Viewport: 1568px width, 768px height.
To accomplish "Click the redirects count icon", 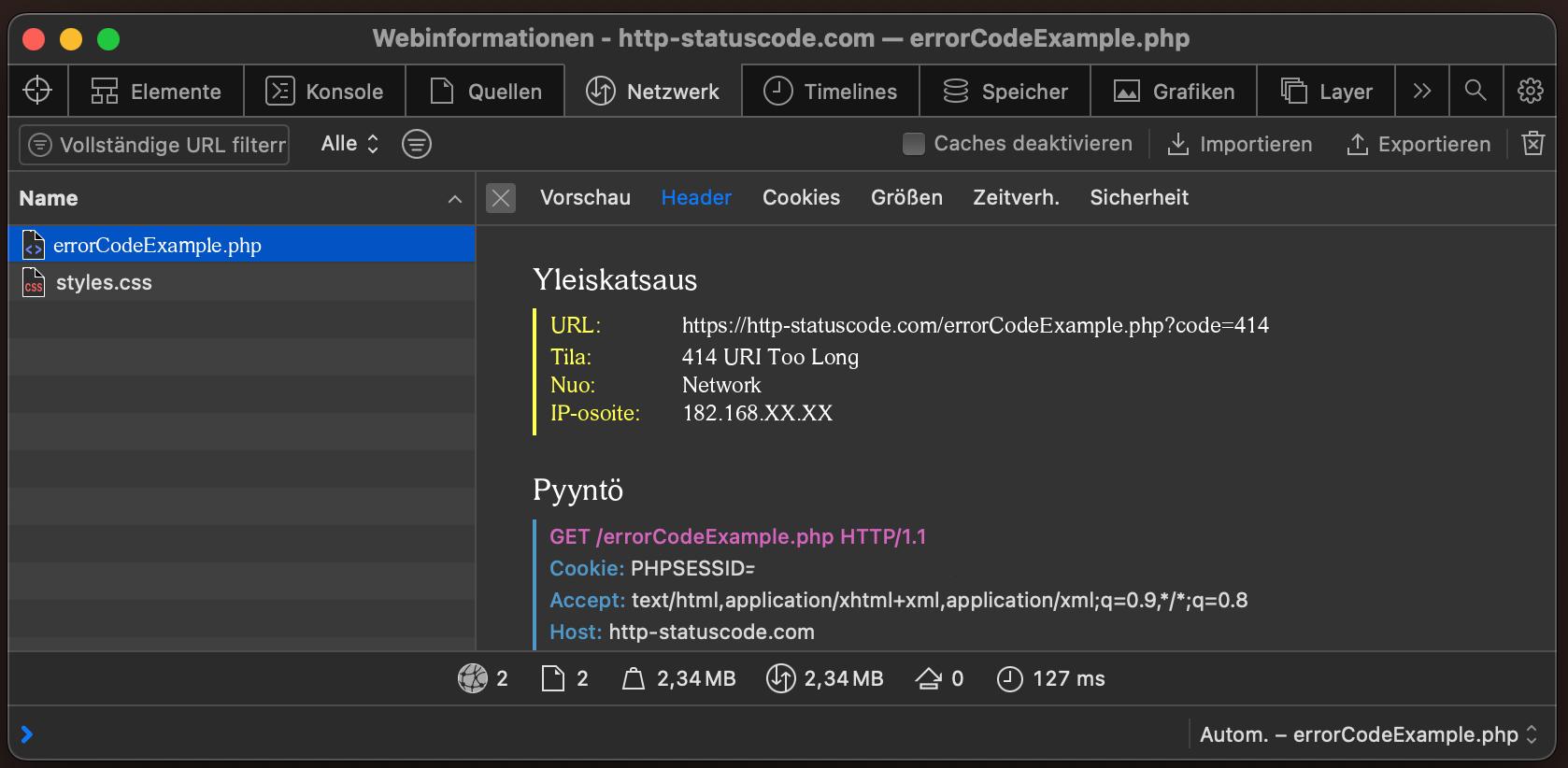I will click(928, 679).
